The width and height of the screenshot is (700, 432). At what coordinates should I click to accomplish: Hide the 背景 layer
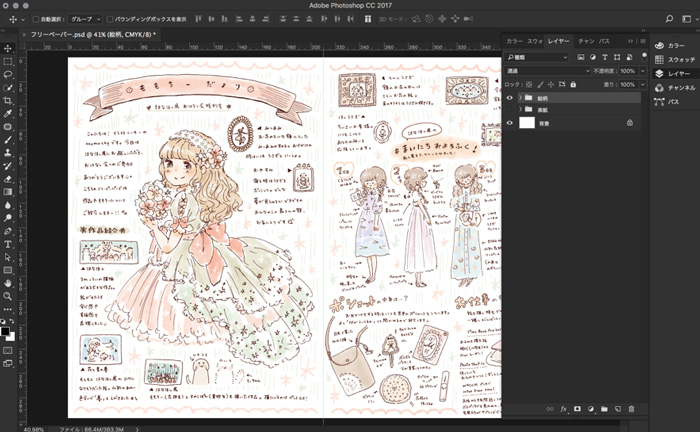[510, 123]
